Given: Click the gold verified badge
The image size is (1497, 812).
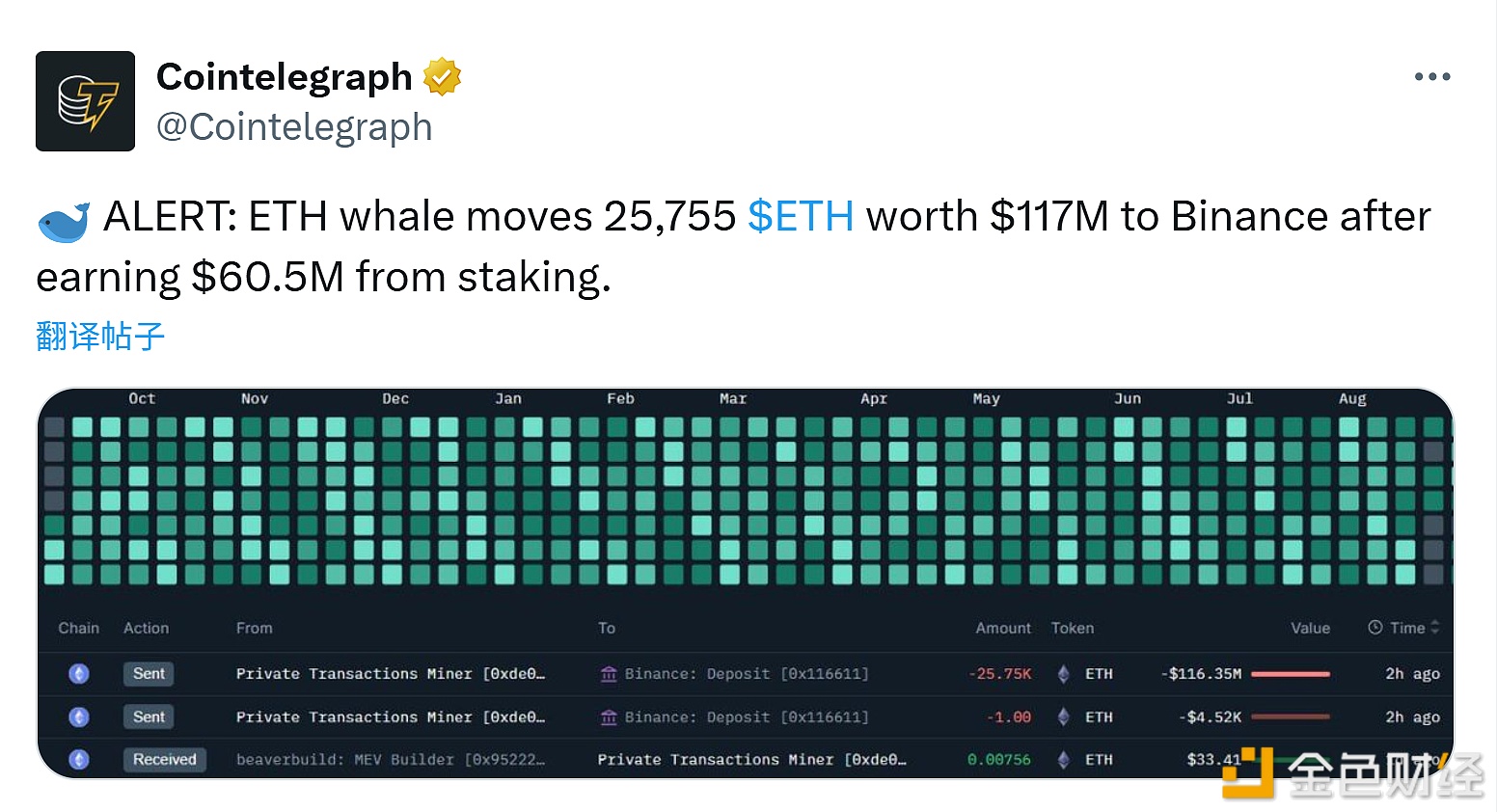Looking at the screenshot, I should click(x=442, y=77).
